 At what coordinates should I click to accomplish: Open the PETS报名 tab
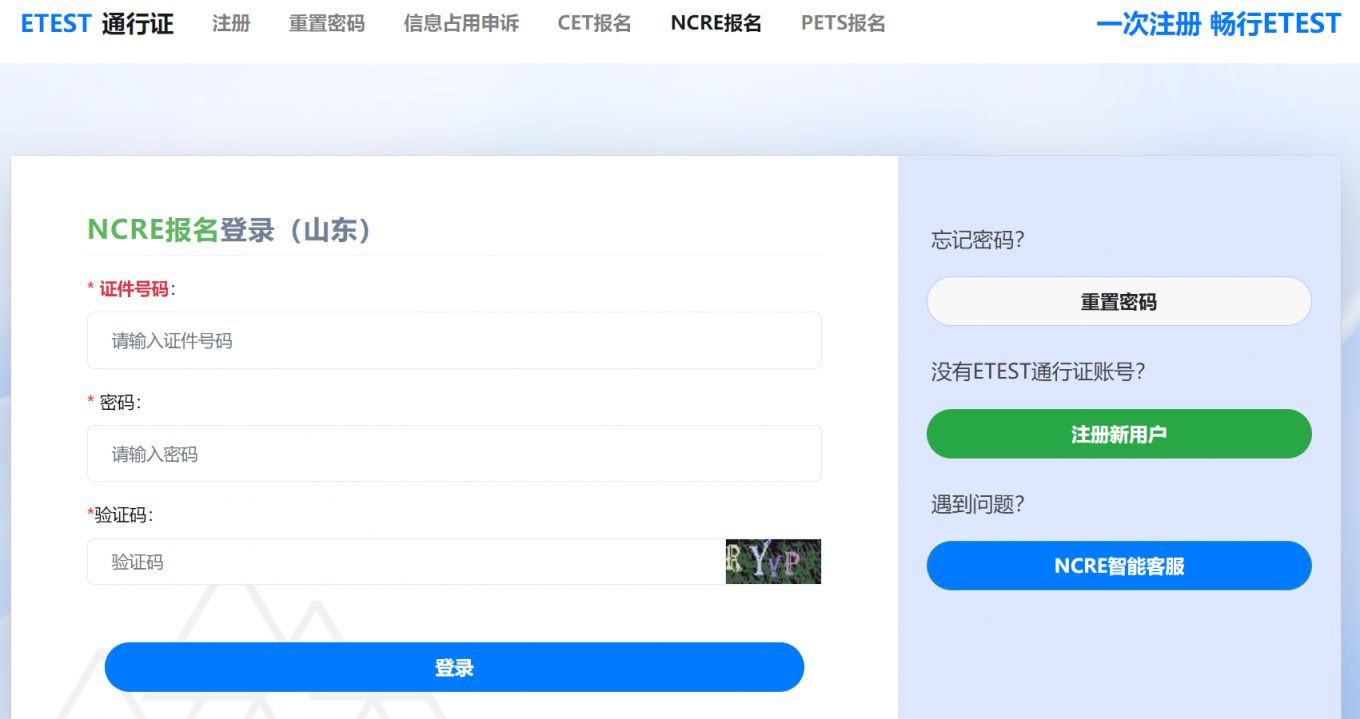(843, 23)
